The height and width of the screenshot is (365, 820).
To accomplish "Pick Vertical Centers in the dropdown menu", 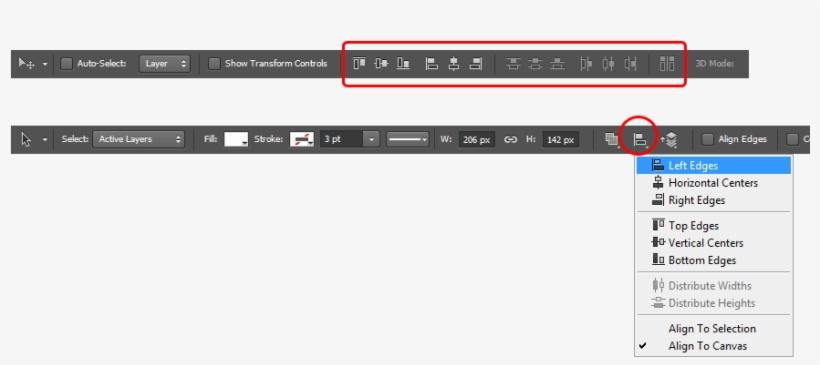I will [x=713, y=243].
